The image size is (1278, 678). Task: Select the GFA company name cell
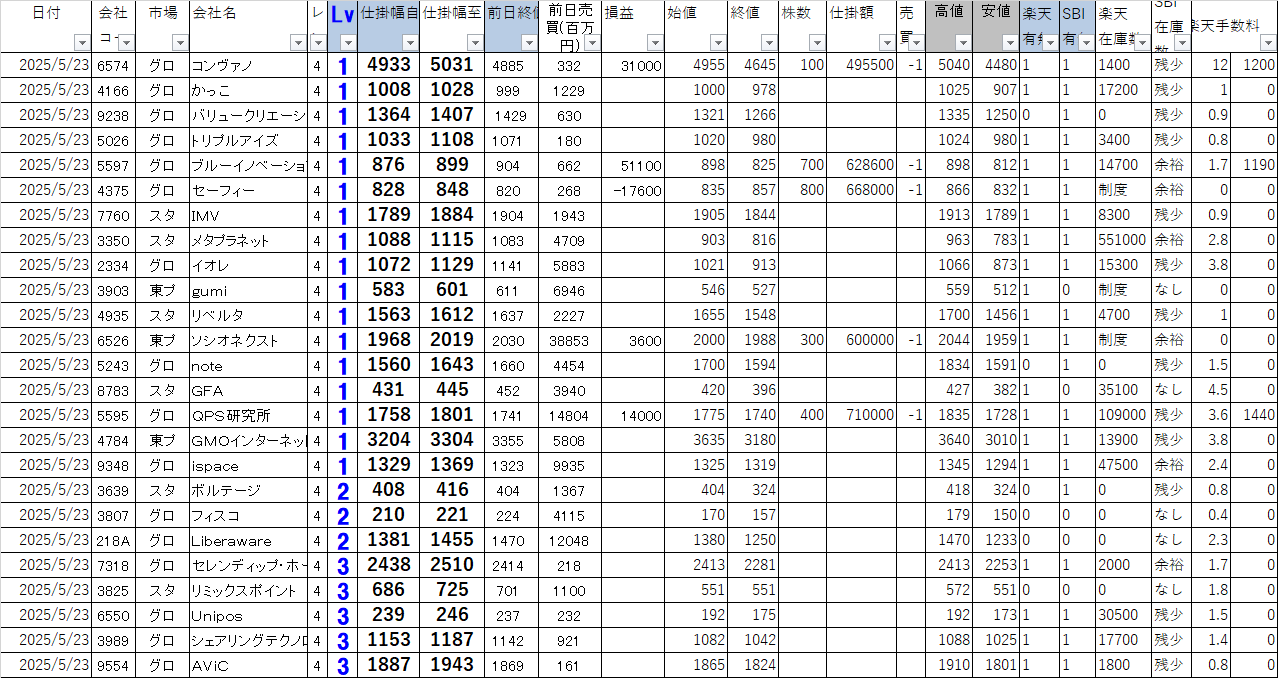(x=248, y=390)
